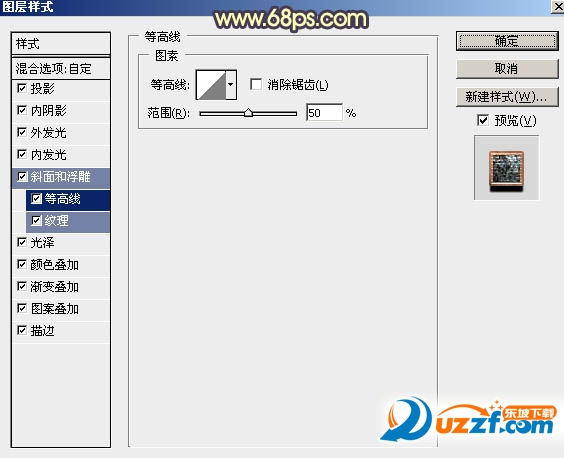564x458 pixels.
Task: Toggle the 描边 stroke checkbox
Action: 22,330
